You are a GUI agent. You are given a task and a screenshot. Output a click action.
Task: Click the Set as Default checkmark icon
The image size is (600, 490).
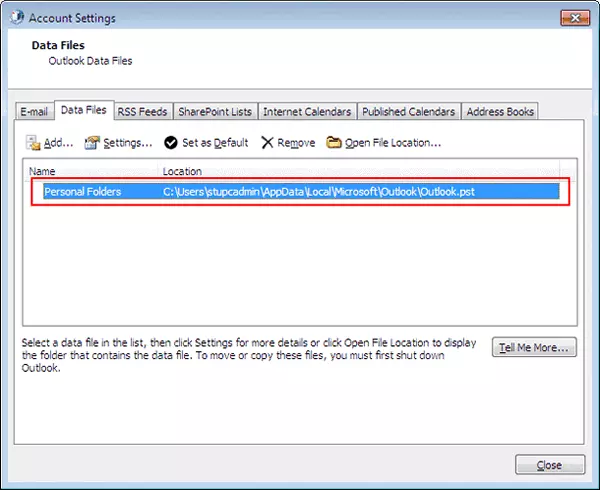tap(171, 143)
